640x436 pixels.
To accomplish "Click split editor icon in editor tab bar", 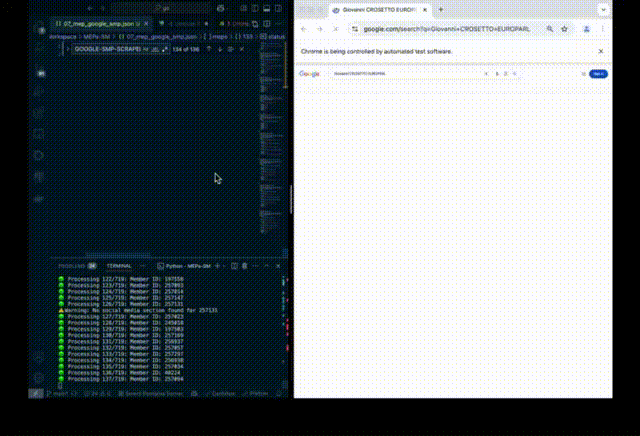I will (267, 24).
